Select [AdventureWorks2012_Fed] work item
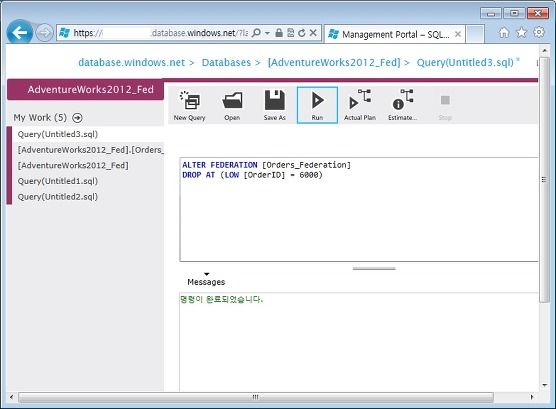Image resolution: width=556 pixels, height=409 pixels. pyautogui.click(x=88, y=165)
